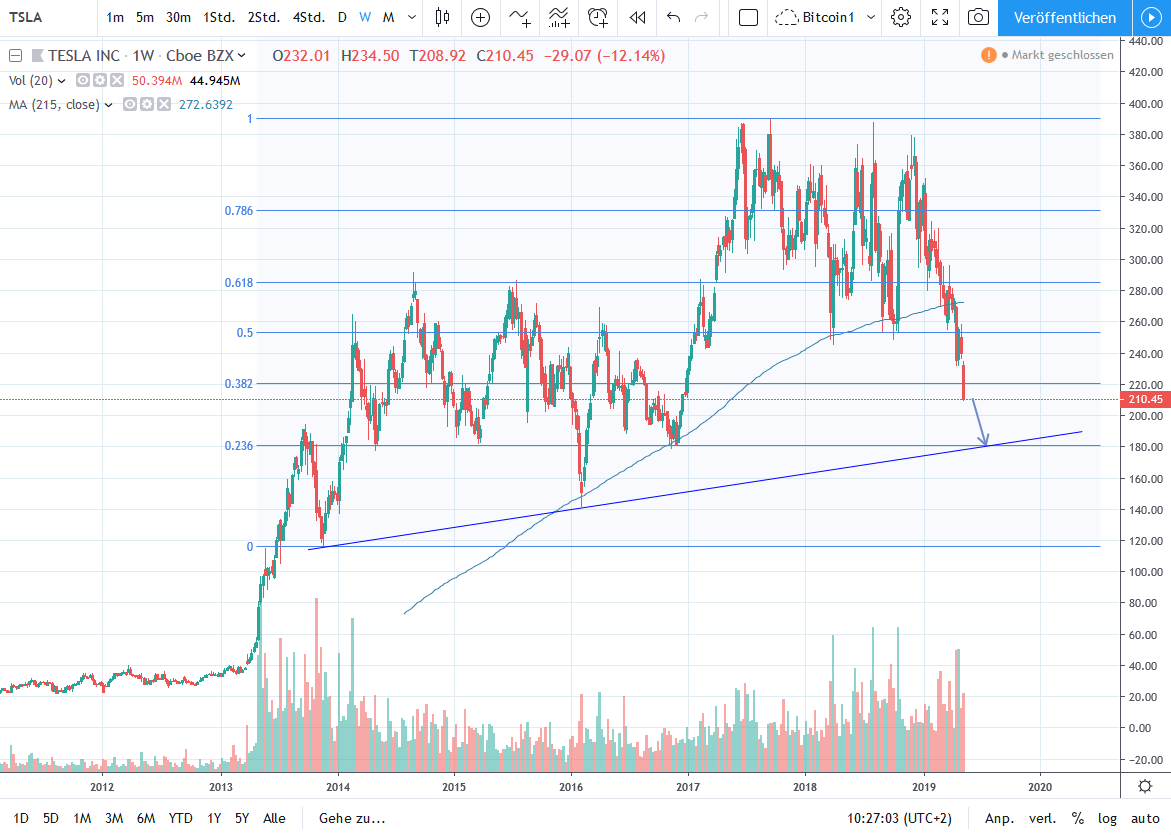Select the 1m timeframe

(x=115, y=17)
